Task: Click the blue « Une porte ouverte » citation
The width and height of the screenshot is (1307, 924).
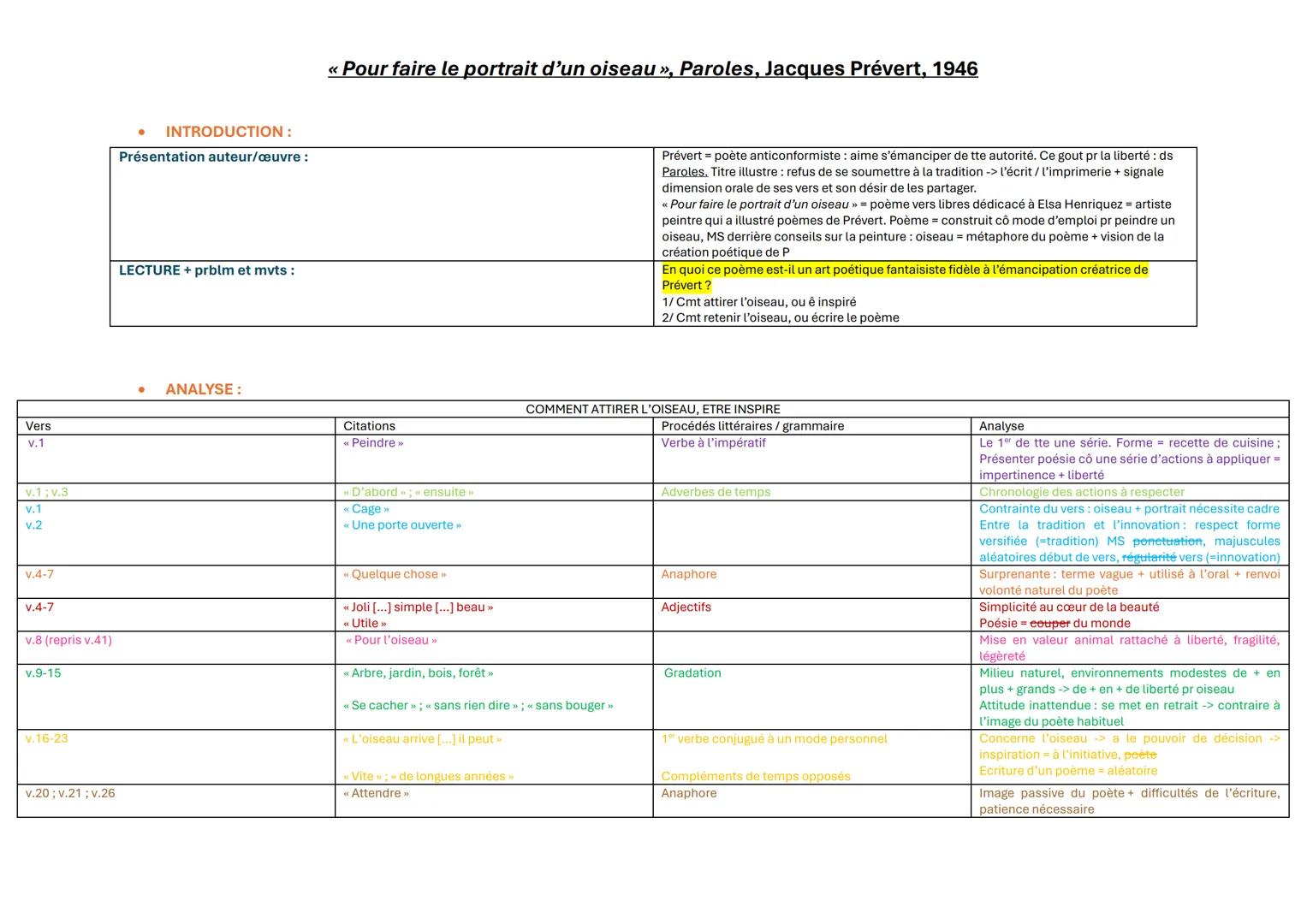Action: (402, 525)
